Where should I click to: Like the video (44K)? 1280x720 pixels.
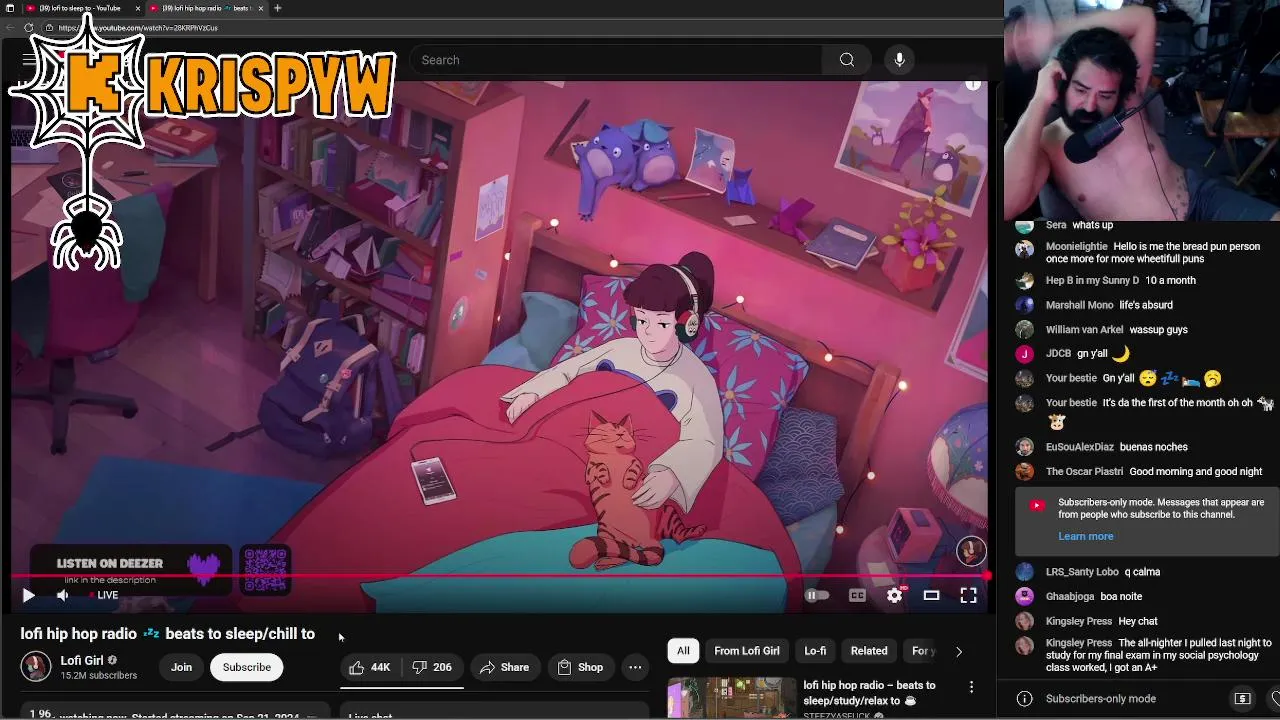pos(370,667)
